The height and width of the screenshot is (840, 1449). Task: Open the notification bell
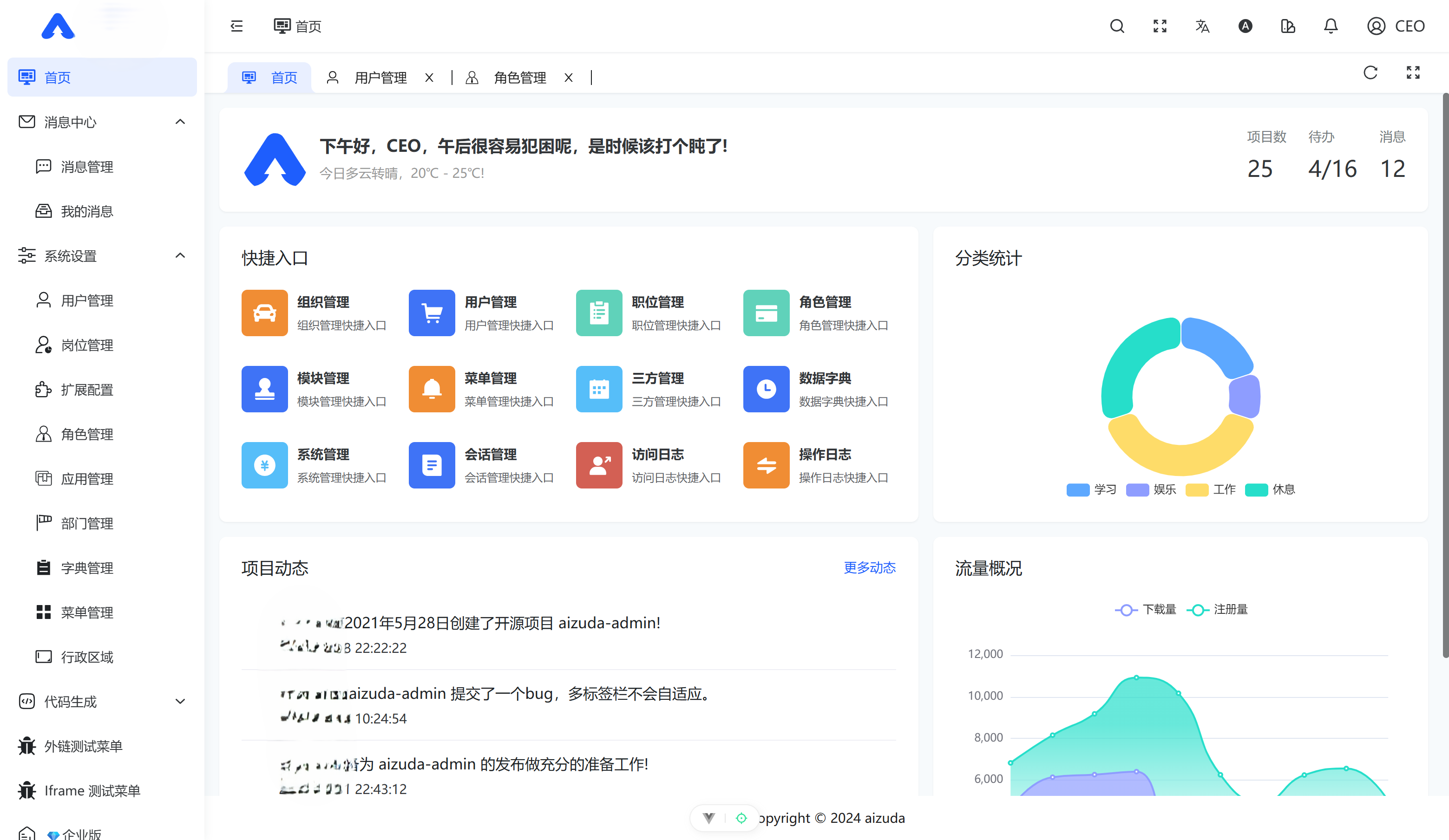coord(1331,26)
